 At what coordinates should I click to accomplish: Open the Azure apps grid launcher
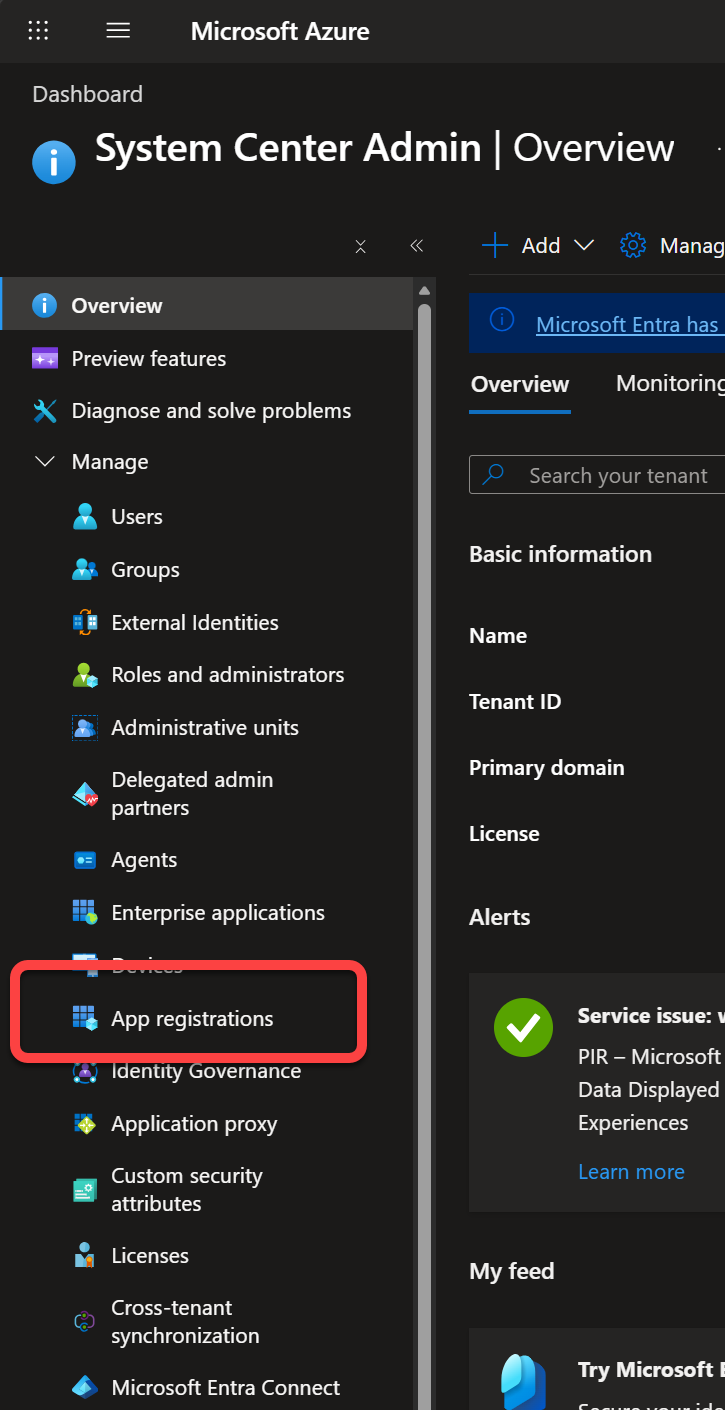38,30
